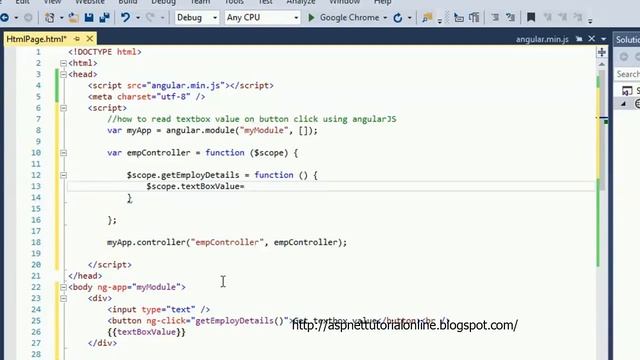Collapse the empController function on line 10
Screen dimensions: 640x360
63,153
